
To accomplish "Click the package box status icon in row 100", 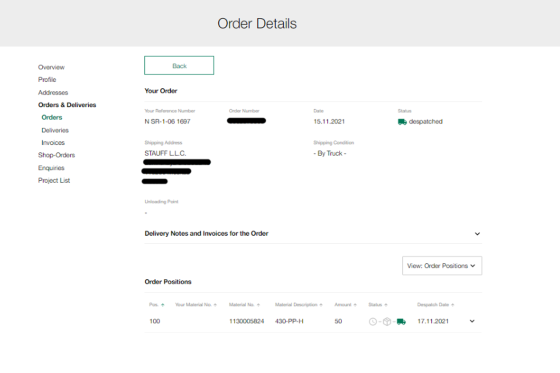I will pyautogui.click(x=387, y=322).
